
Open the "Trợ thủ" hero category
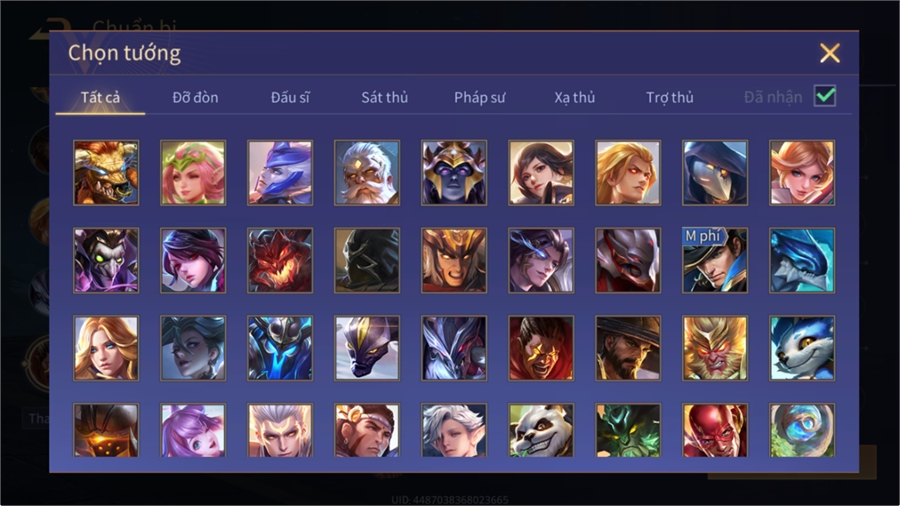[x=670, y=98]
